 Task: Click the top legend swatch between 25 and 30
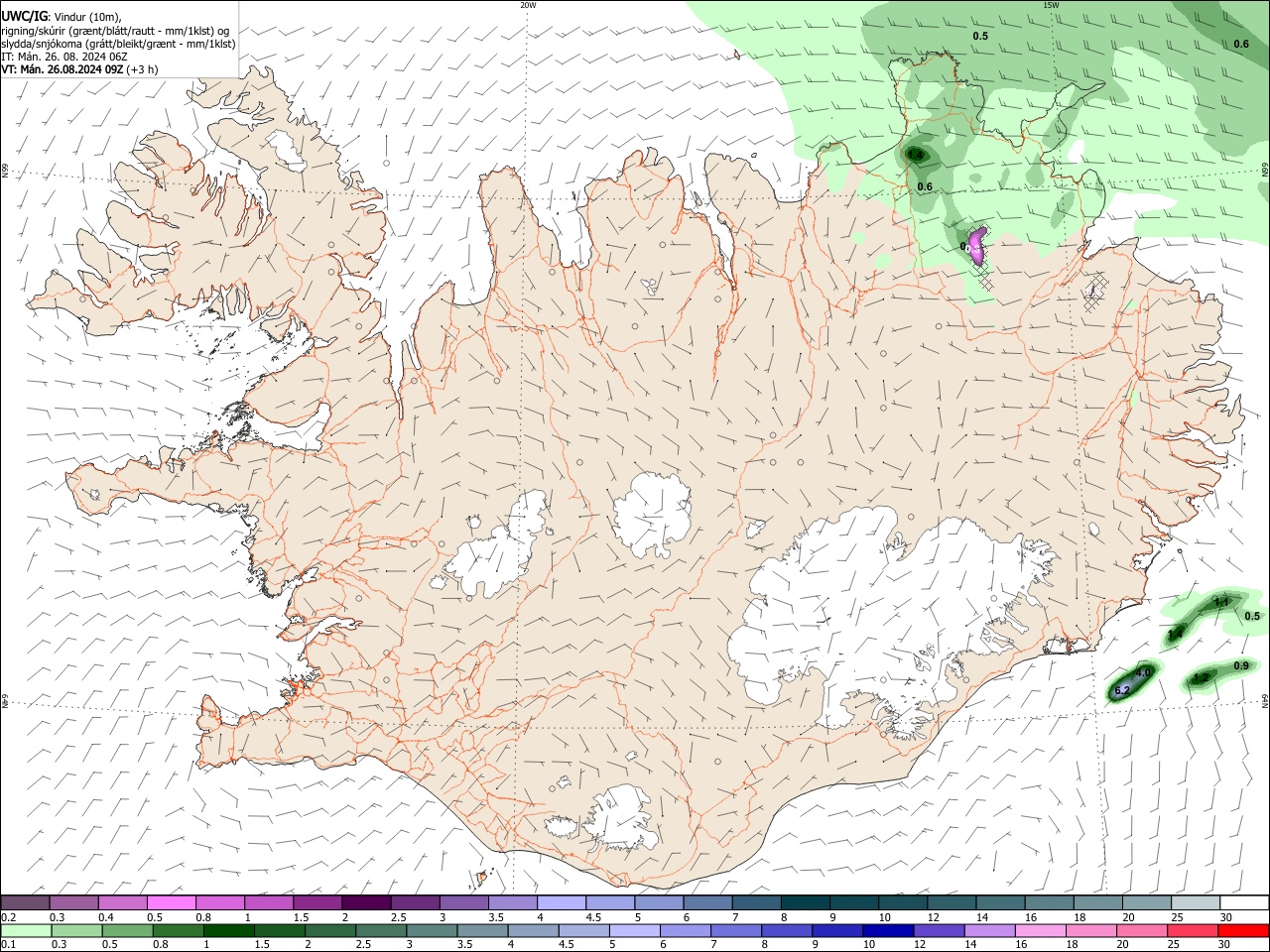1195,902
